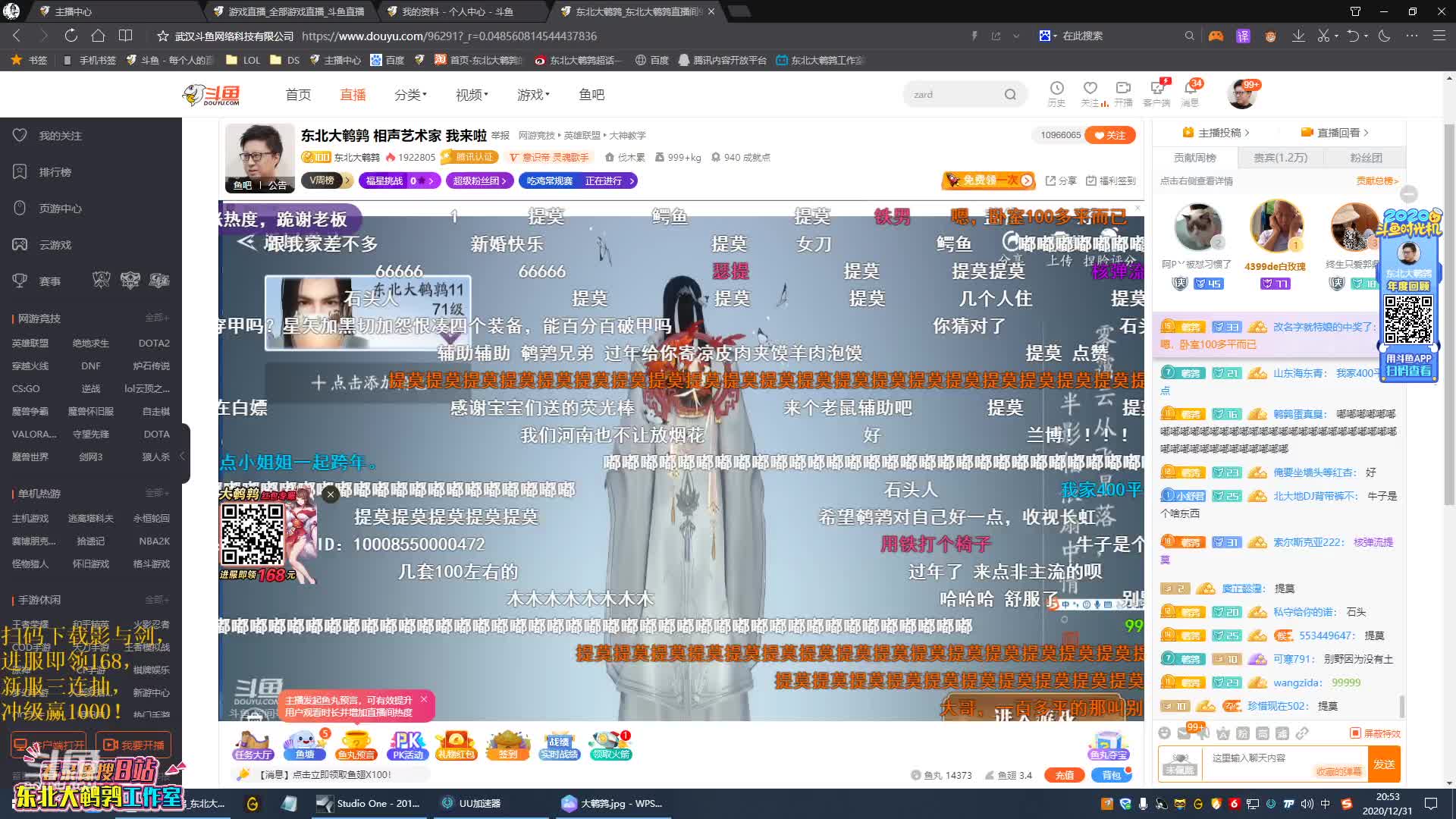Expand 手游休闲 全部 list
1456x819 pixels.
point(157,600)
